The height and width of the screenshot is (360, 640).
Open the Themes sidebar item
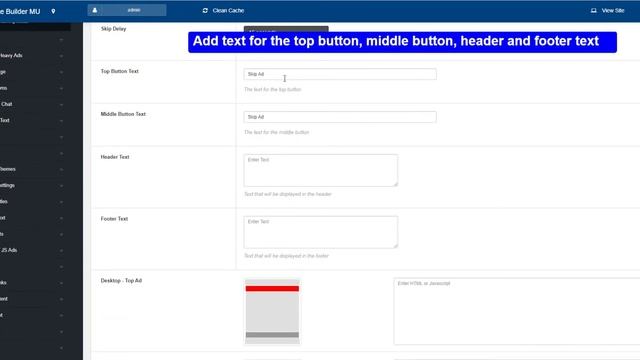pos(8,169)
